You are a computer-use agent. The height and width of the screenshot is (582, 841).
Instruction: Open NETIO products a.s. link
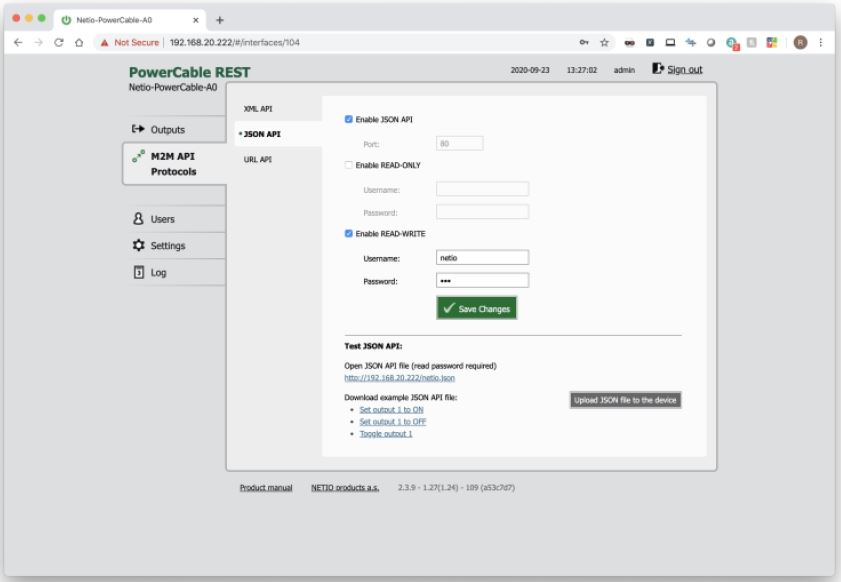(345, 488)
